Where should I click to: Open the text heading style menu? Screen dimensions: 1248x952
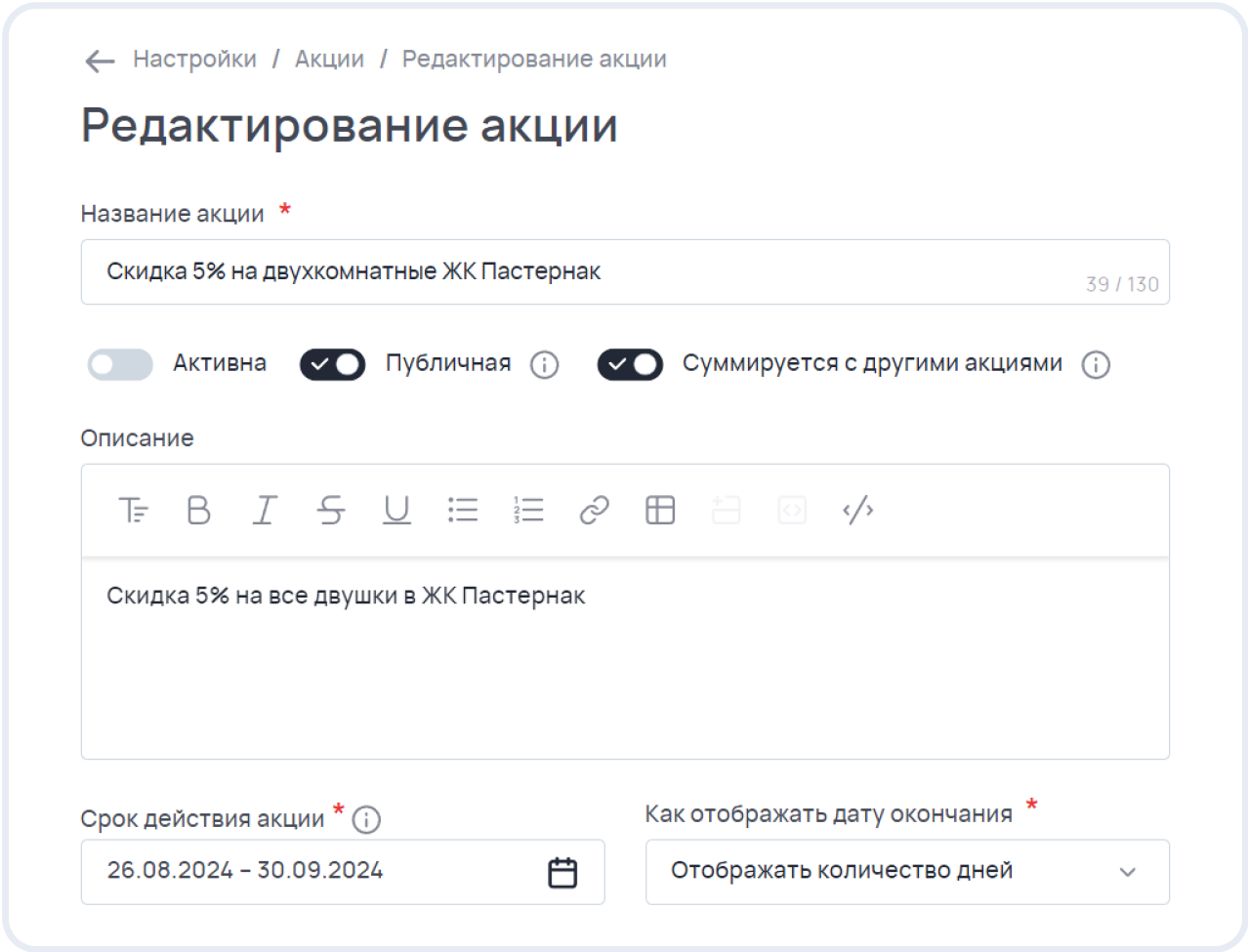click(133, 511)
